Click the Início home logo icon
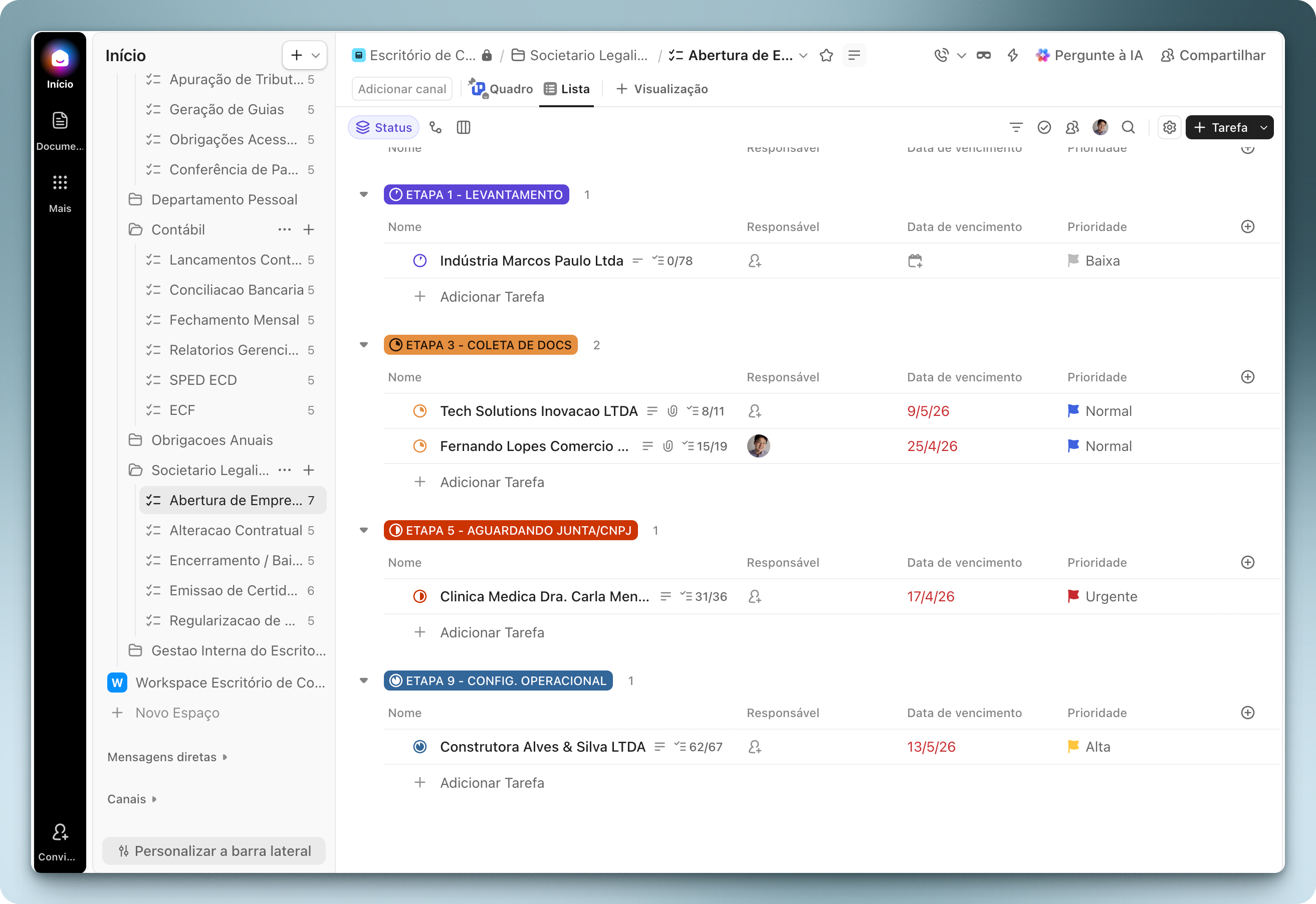This screenshot has width=1316, height=904. 60,59
